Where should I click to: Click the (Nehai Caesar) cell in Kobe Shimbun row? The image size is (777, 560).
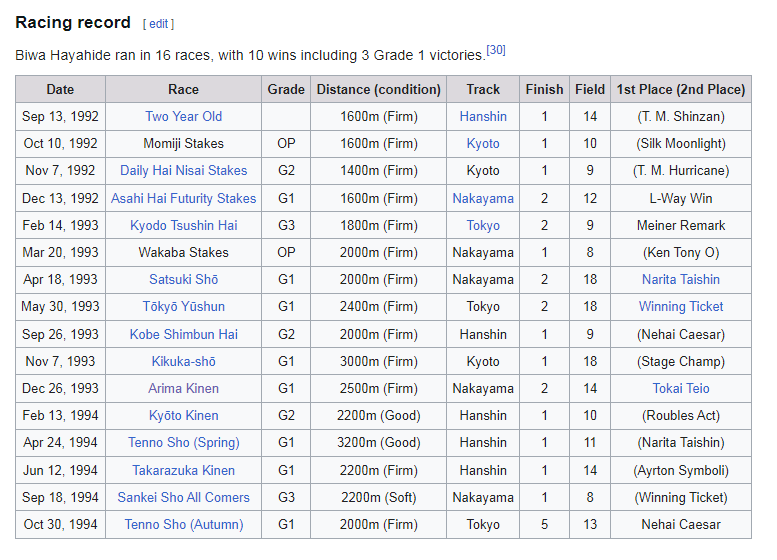(681, 335)
